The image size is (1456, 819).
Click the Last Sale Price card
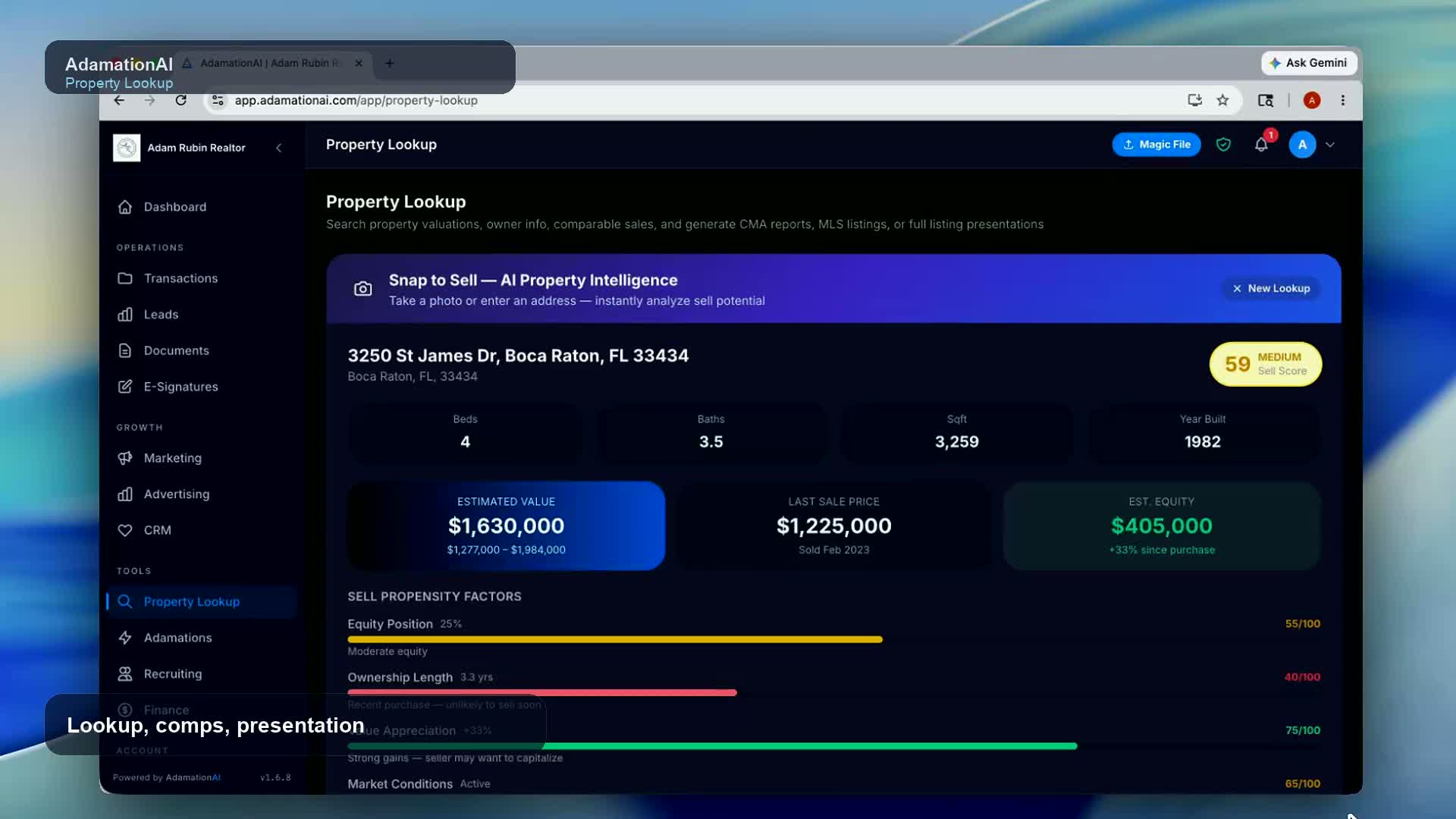[833, 526]
